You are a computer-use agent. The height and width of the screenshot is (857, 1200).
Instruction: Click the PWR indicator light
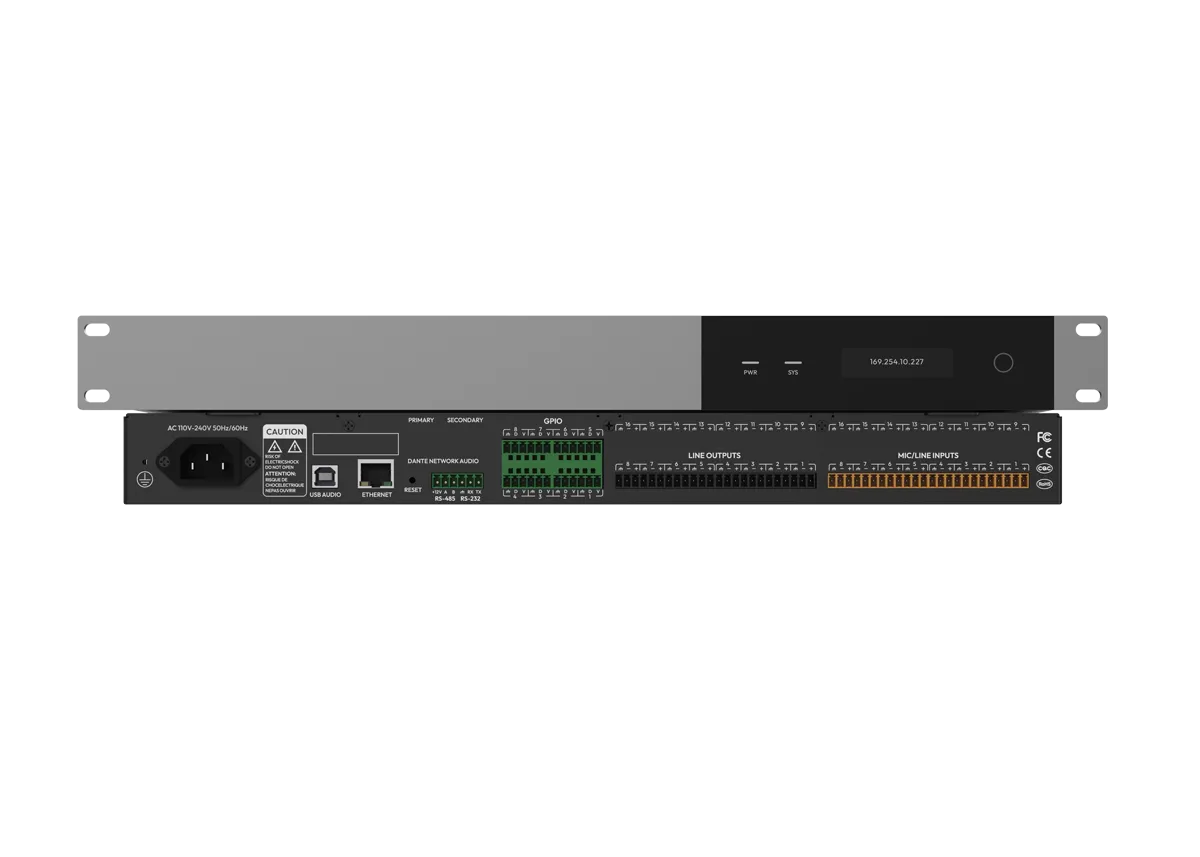750,363
